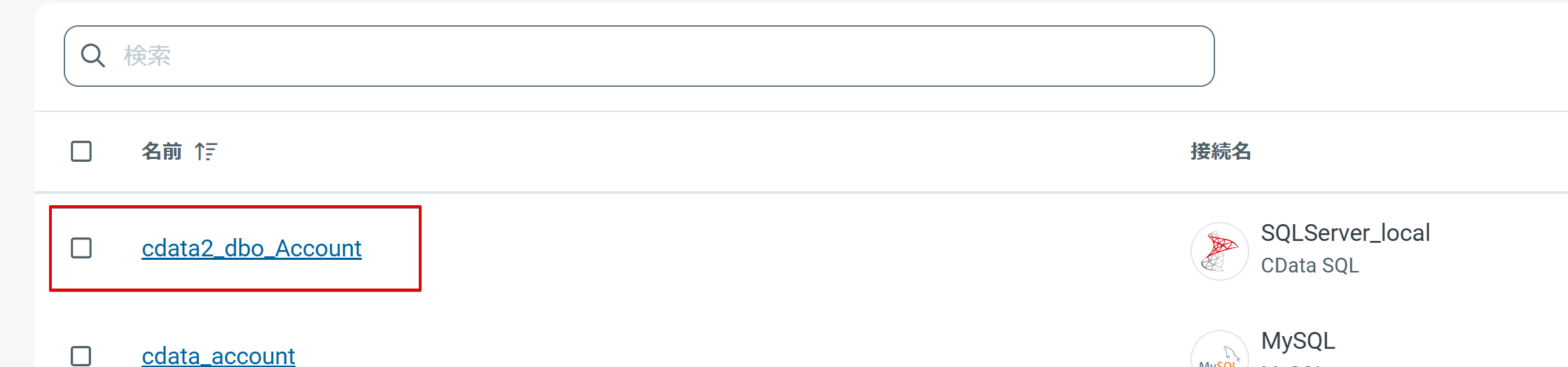Check the box for cdata2_dbo_Account
The height and width of the screenshot is (367, 1568).
tap(81, 248)
